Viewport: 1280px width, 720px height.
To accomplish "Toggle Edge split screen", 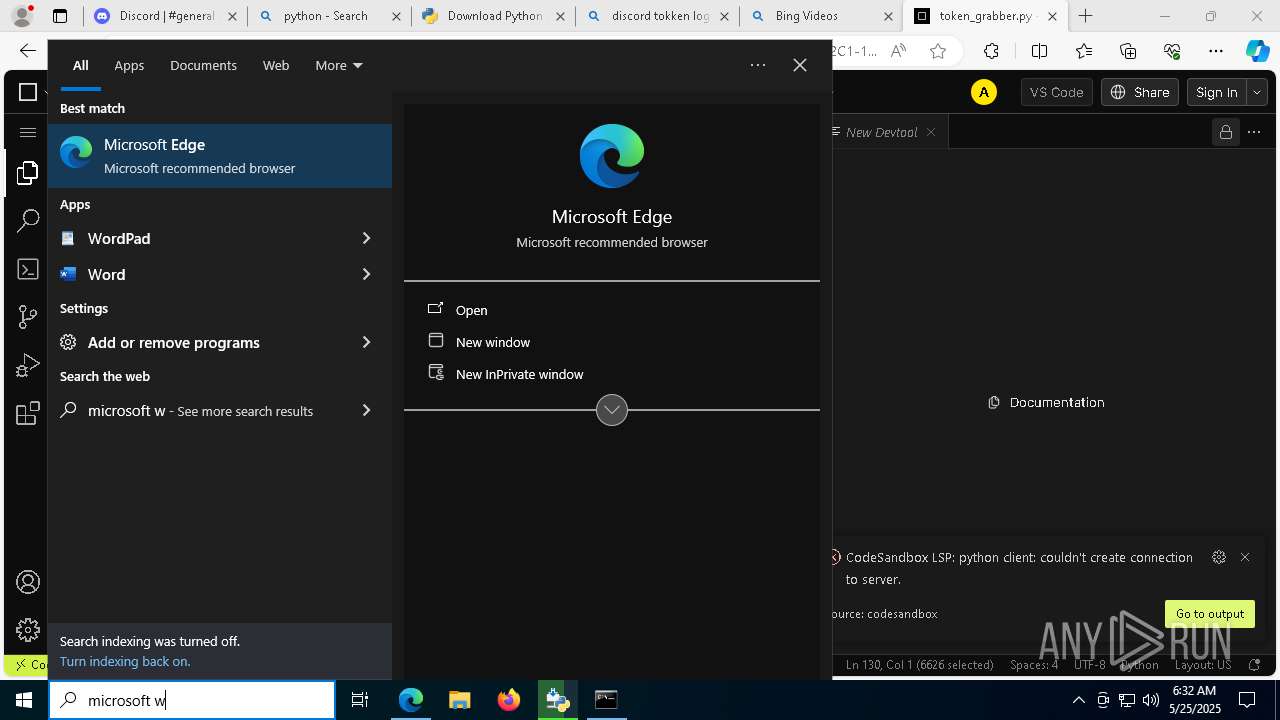I will 1039,51.
